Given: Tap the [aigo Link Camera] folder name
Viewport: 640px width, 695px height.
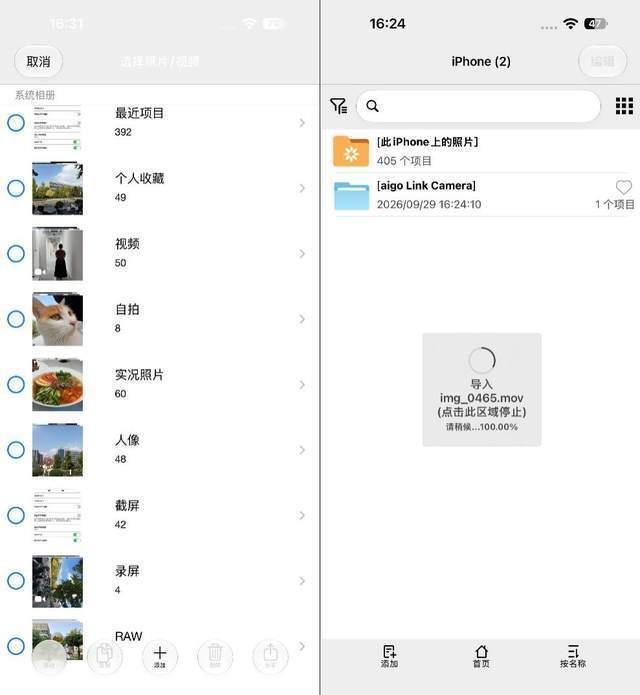Looking at the screenshot, I should pyautogui.click(x=426, y=185).
